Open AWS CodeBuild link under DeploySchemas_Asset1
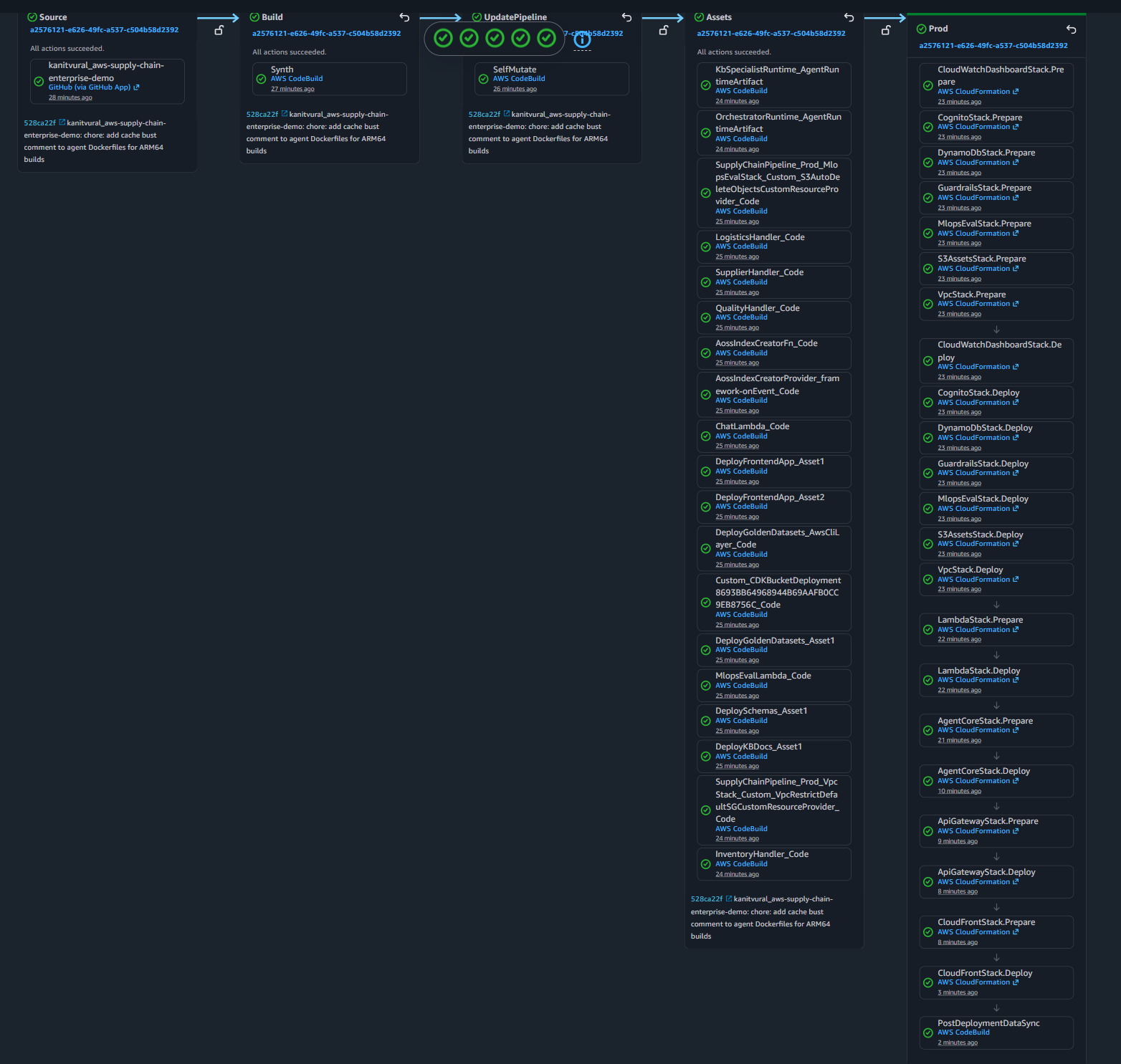The image size is (1121, 1064). 741,721
